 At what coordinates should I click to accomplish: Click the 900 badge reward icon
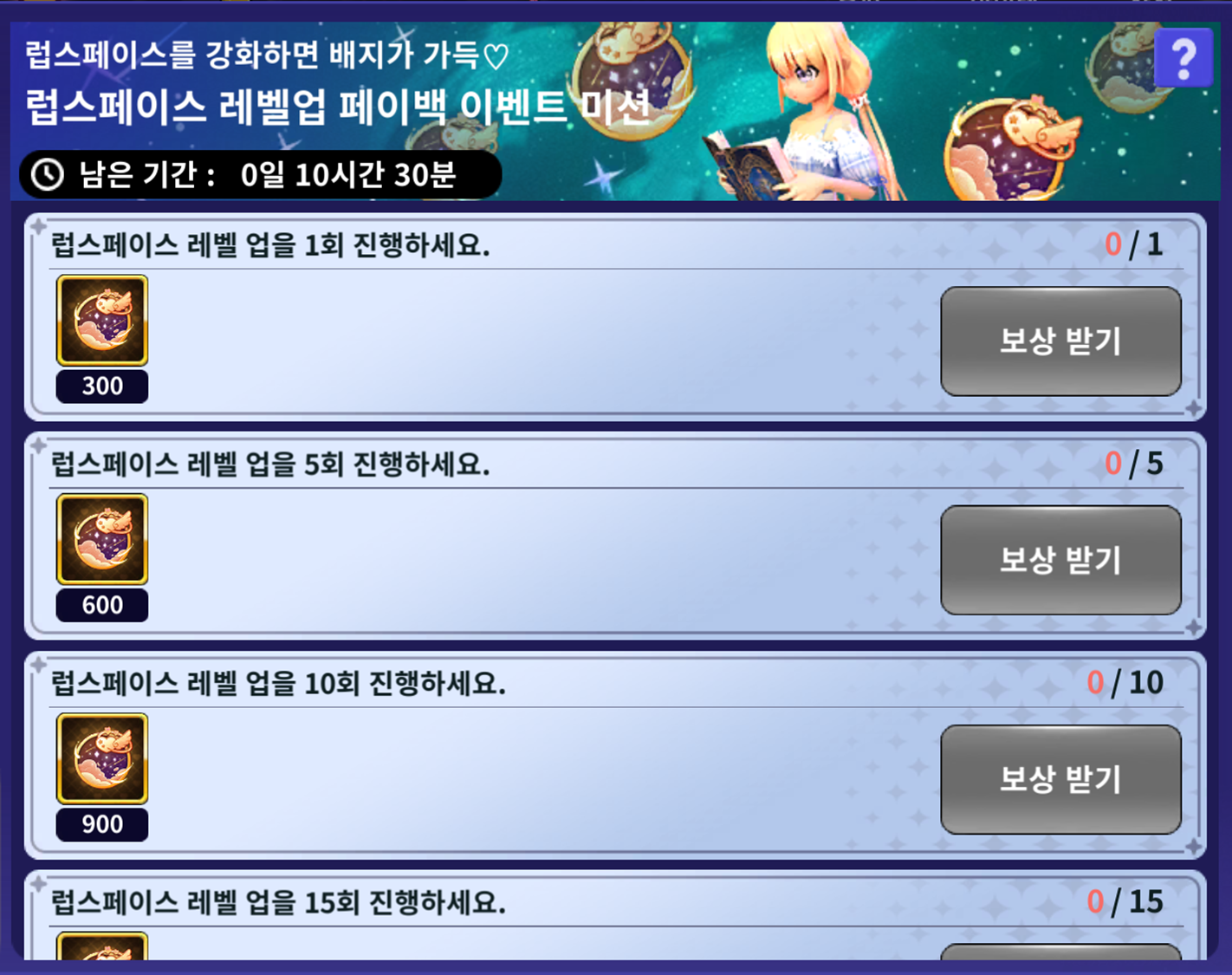[102, 758]
